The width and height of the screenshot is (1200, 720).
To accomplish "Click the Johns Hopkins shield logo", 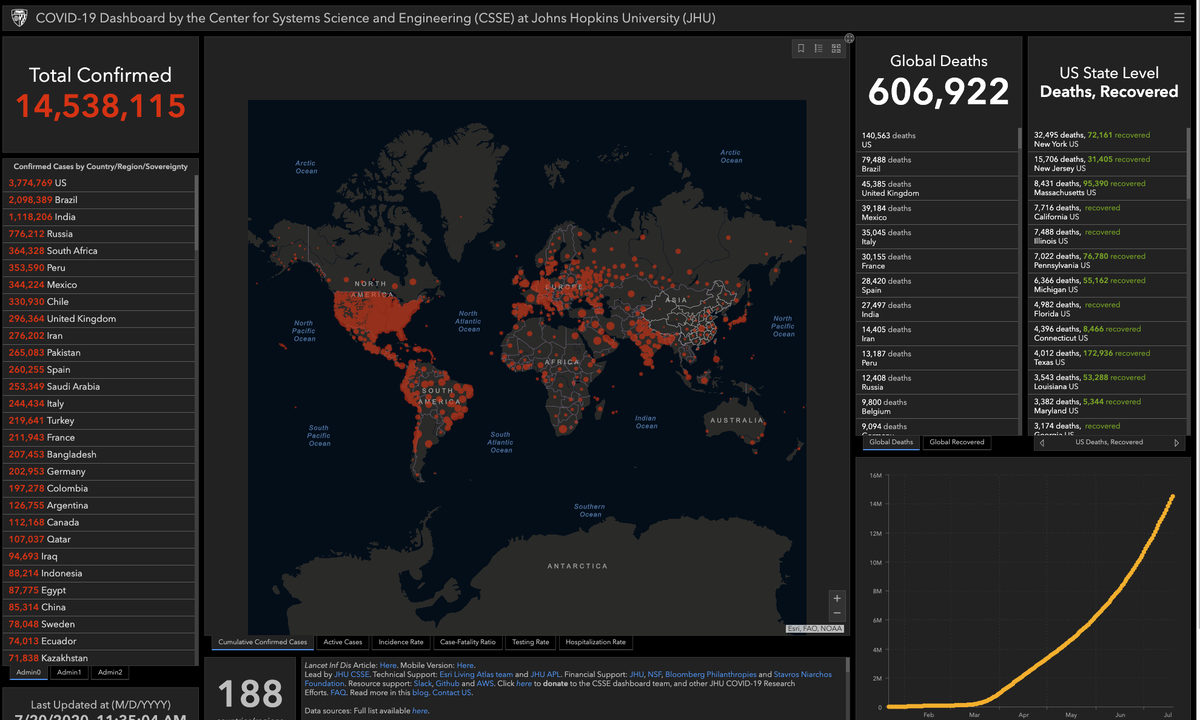I will click(x=18, y=18).
